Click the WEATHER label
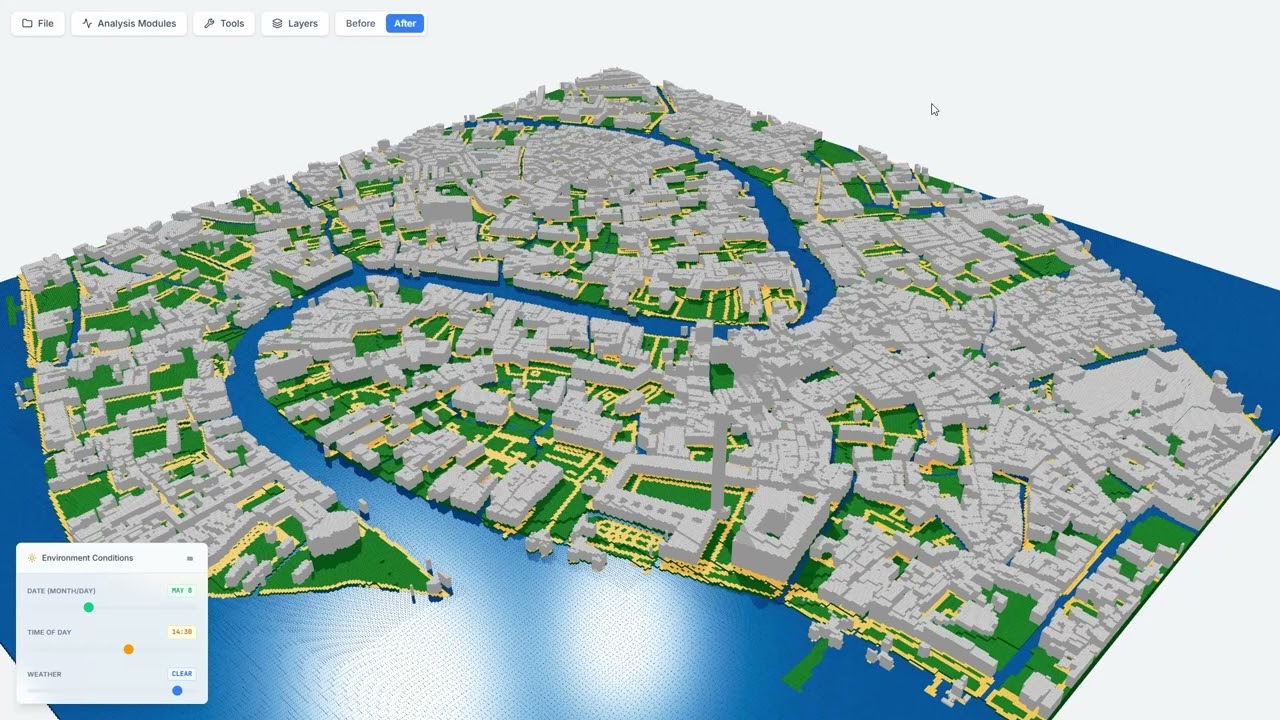The image size is (1280, 720). click(44, 674)
